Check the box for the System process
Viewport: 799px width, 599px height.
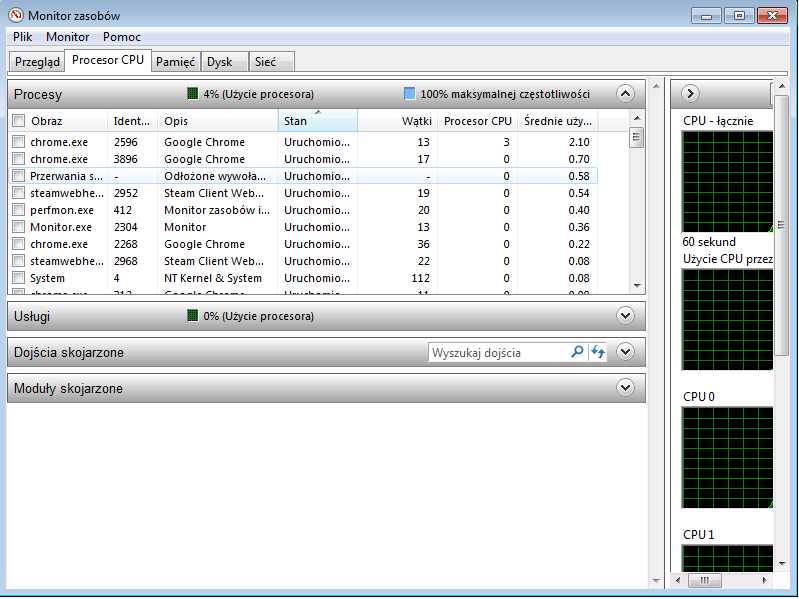19,278
